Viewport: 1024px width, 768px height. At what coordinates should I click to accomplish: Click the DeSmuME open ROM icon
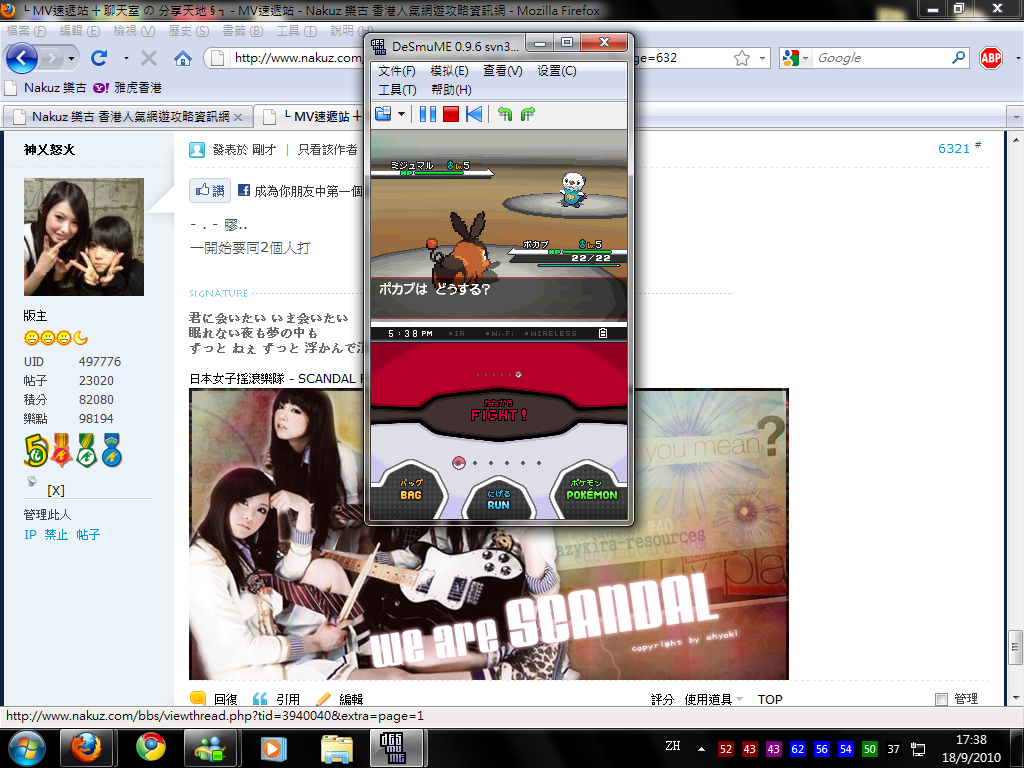[x=383, y=114]
